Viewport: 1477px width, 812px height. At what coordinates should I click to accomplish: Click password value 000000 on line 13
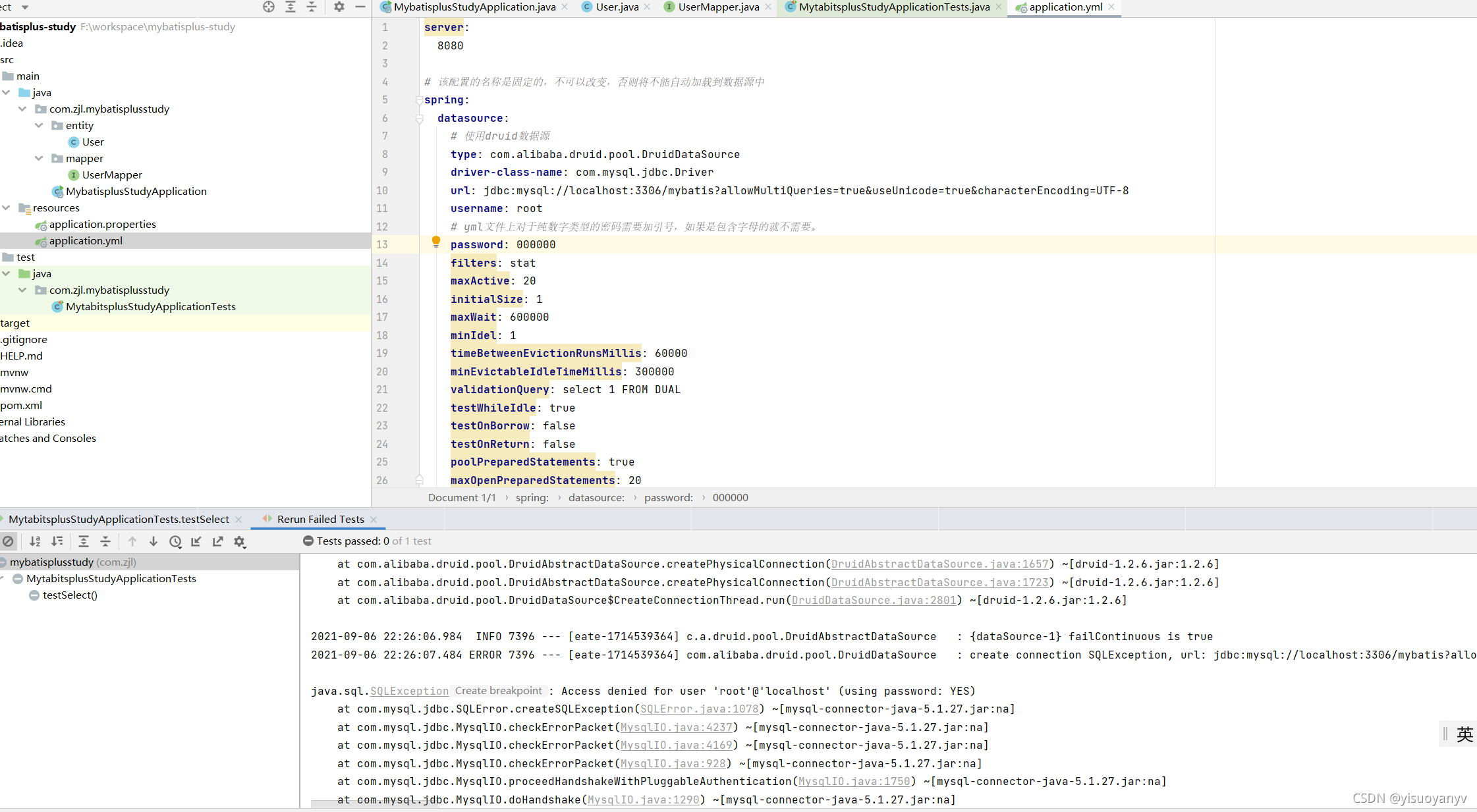click(536, 244)
